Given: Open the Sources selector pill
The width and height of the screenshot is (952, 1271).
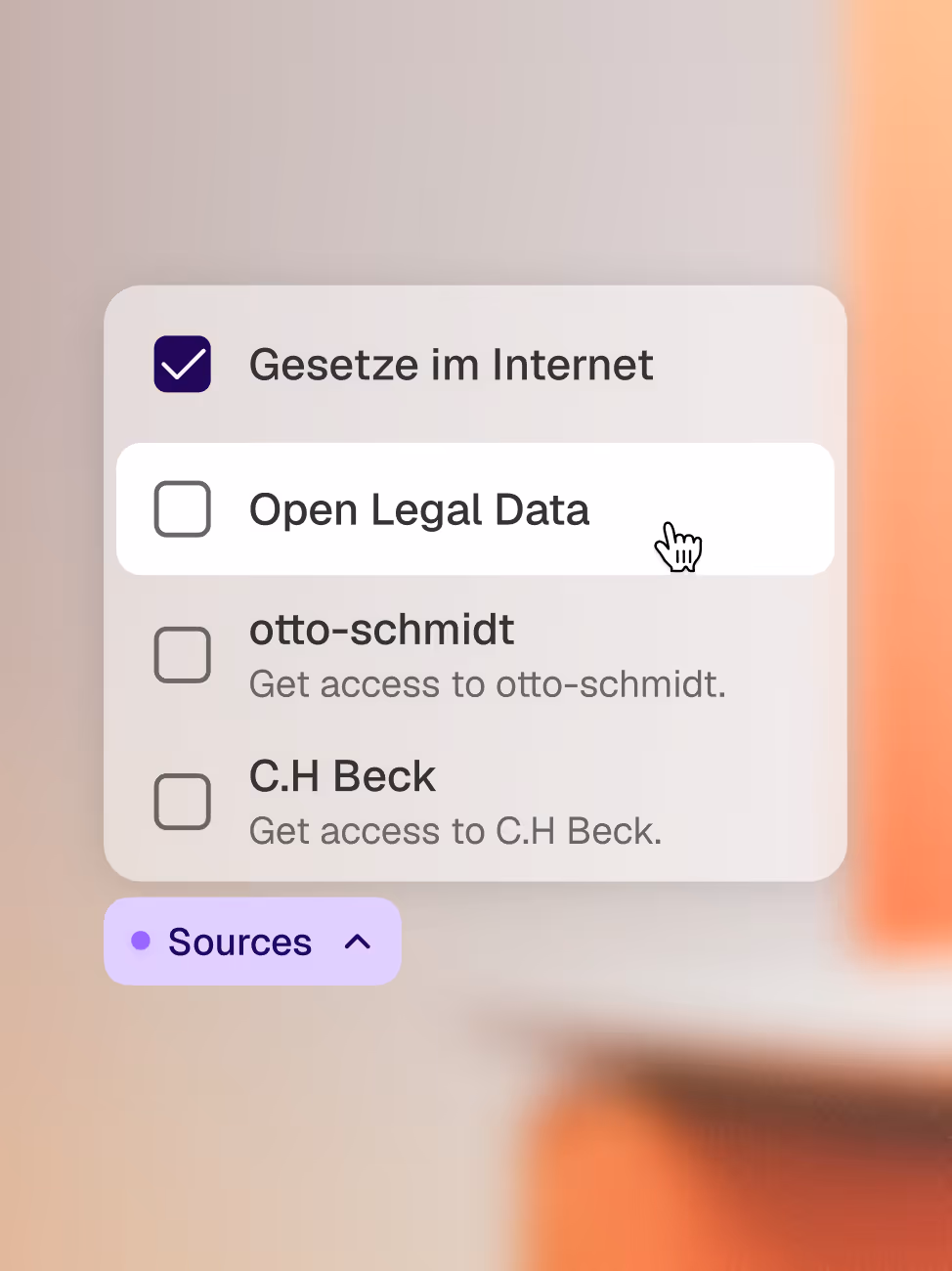Looking at the screenshot, I should (252, 942).
